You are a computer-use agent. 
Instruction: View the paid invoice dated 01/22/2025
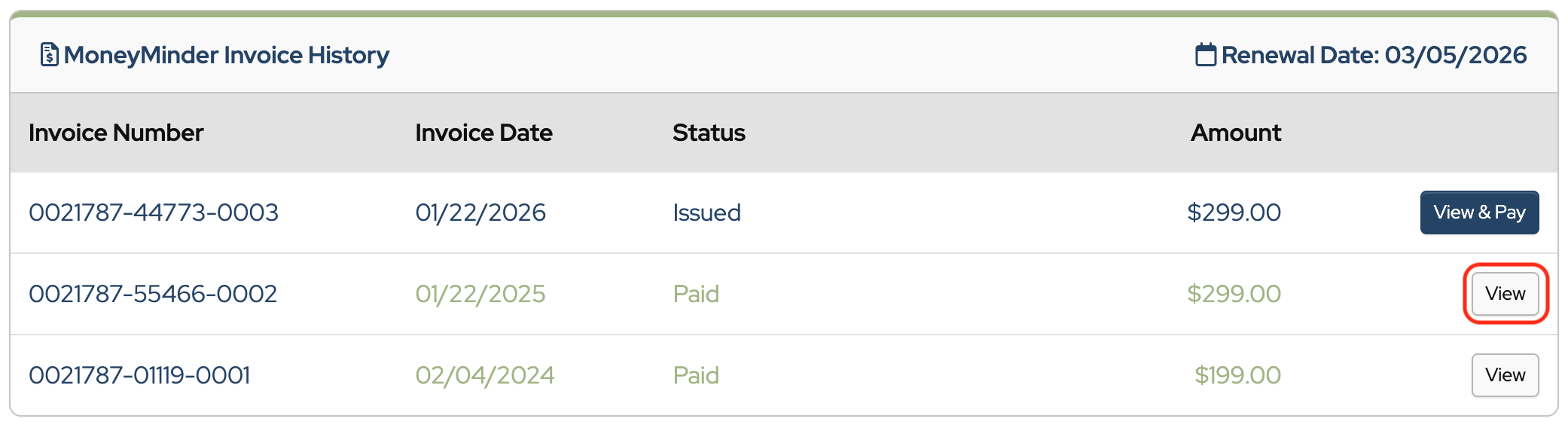[1505, 294]
